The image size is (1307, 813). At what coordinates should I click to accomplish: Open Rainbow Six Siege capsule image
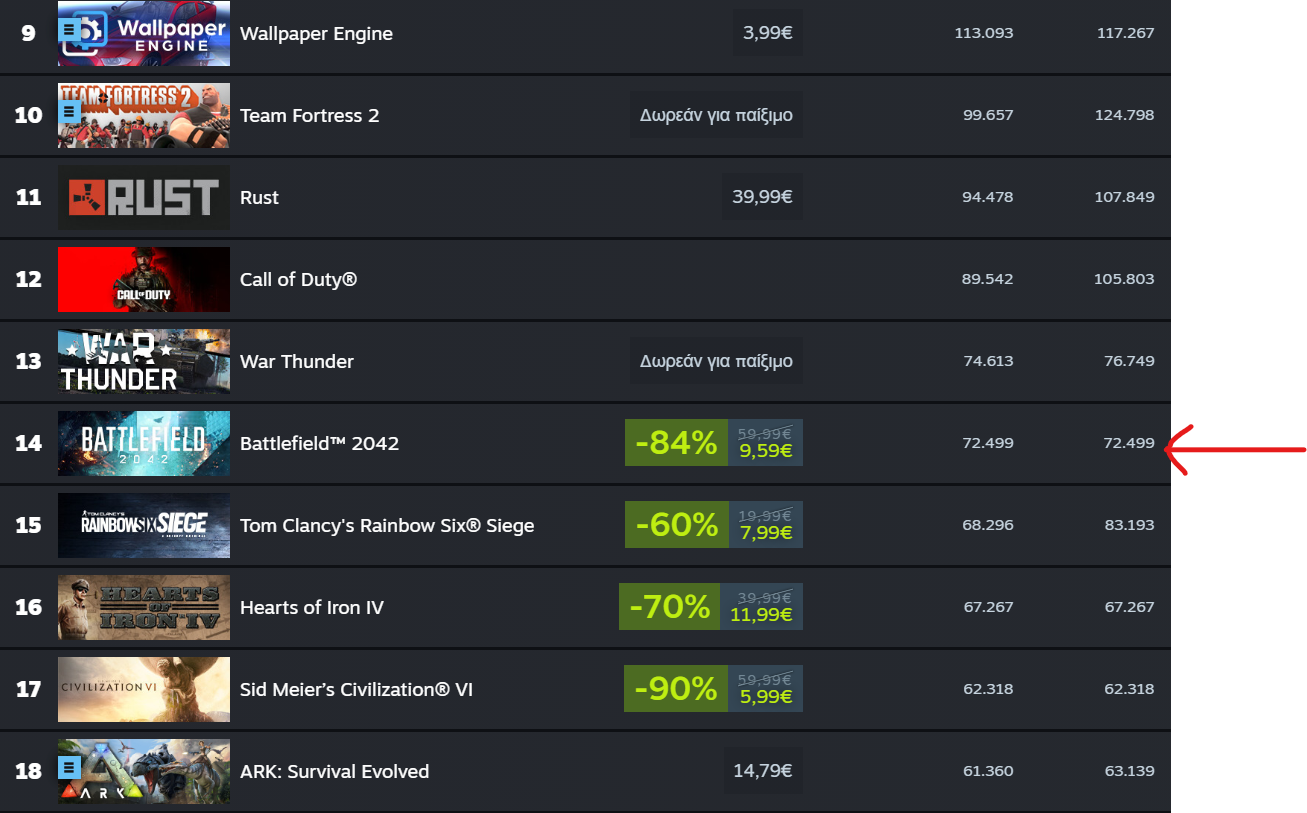[x=144, y=526]
